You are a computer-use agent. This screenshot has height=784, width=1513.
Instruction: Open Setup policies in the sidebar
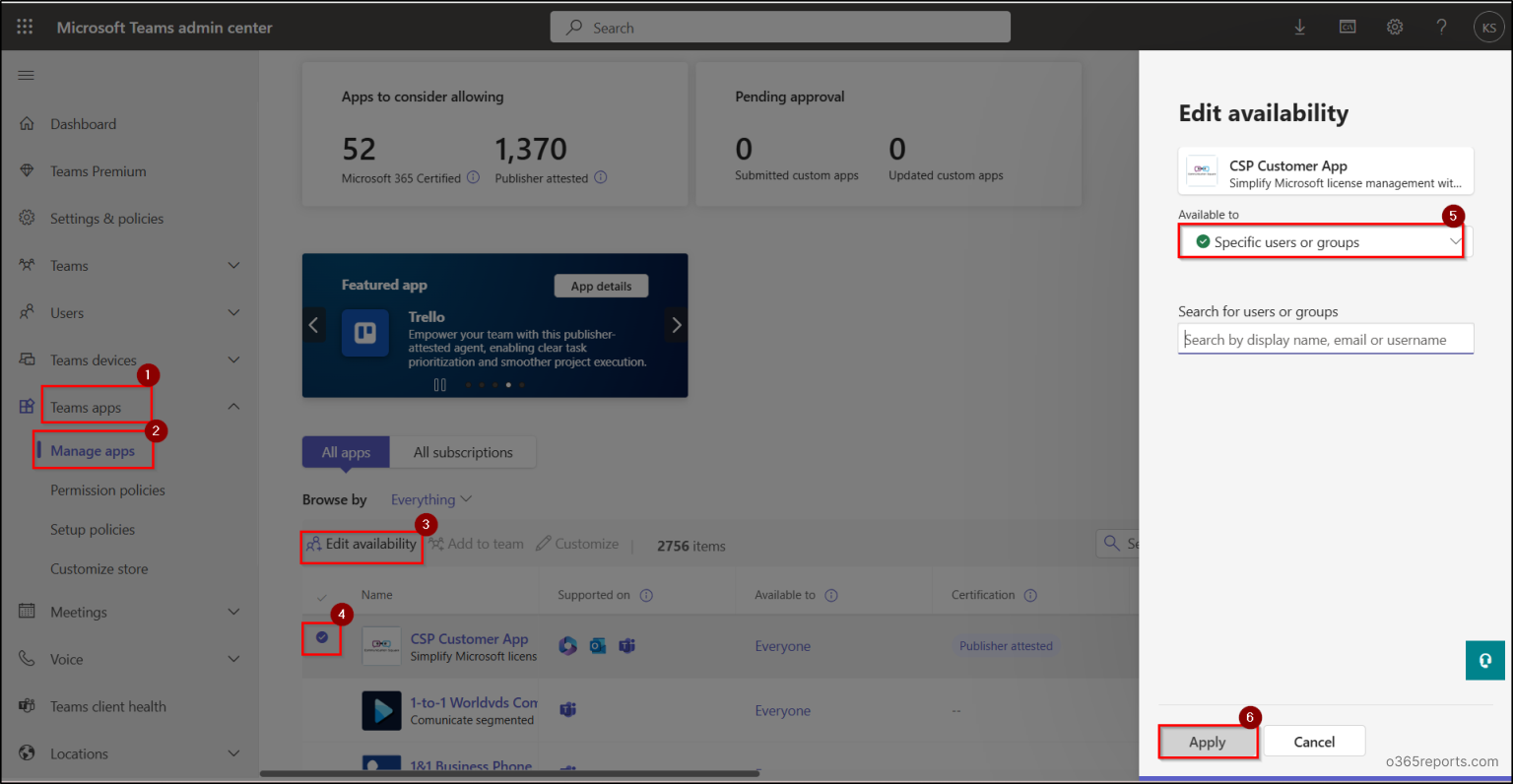click(x=93, y=530)
